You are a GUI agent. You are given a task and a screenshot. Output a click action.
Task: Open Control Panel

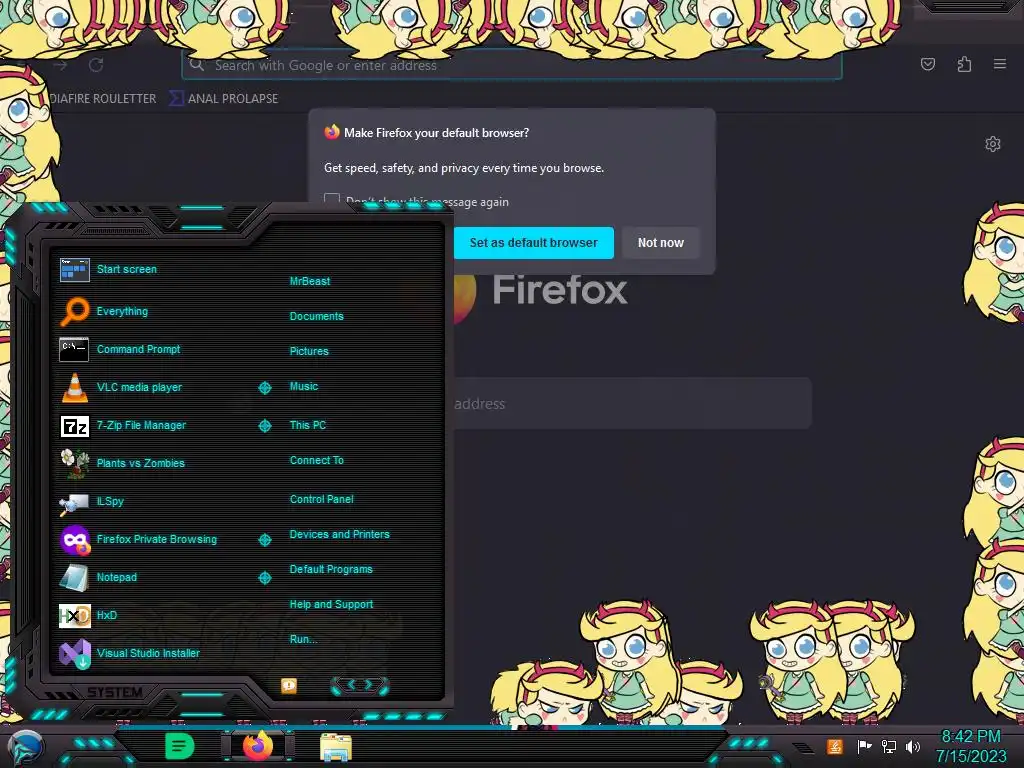click(x=321, y=499)
